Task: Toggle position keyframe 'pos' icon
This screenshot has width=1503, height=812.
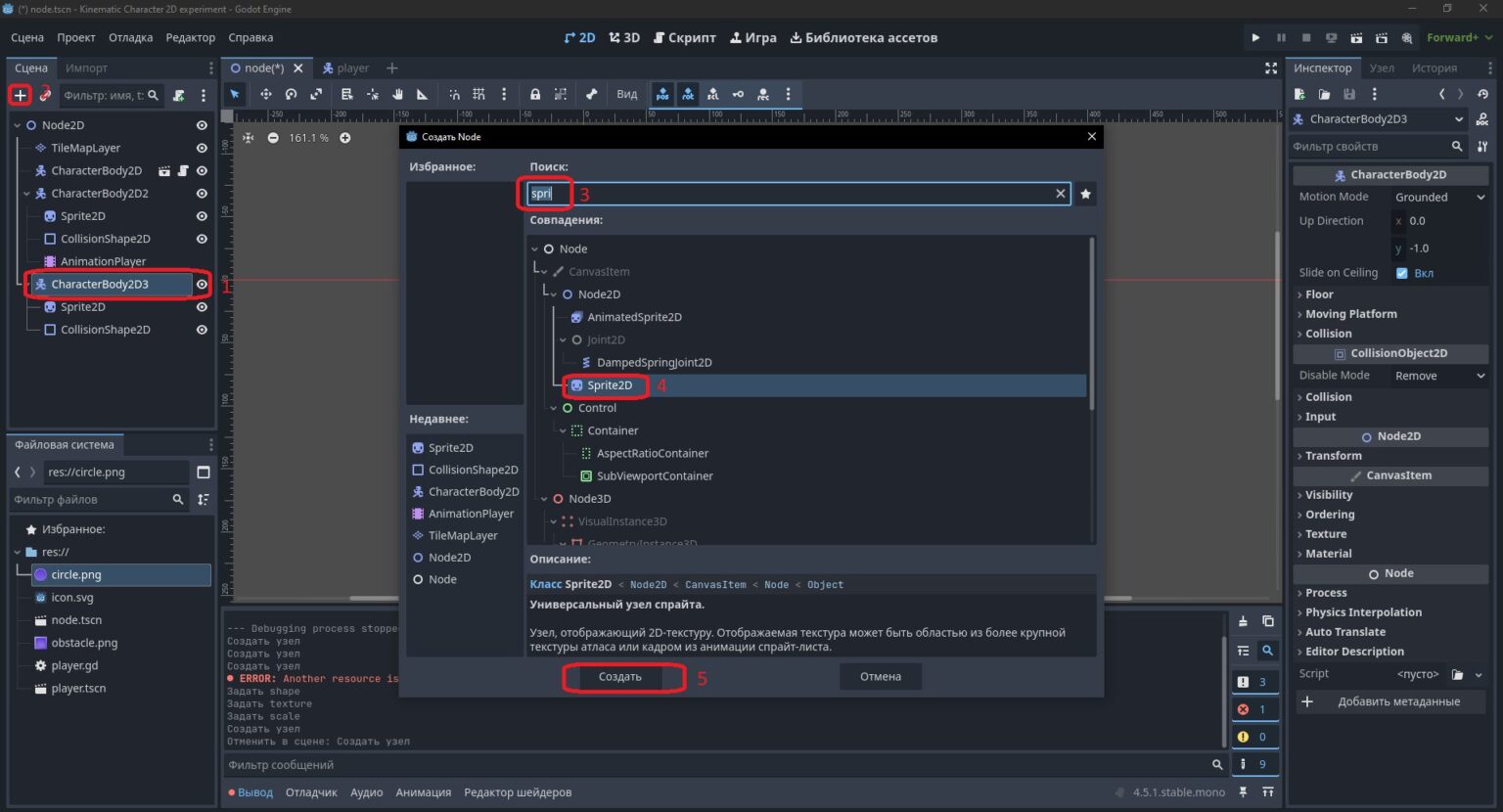Action: pos(662,95)
